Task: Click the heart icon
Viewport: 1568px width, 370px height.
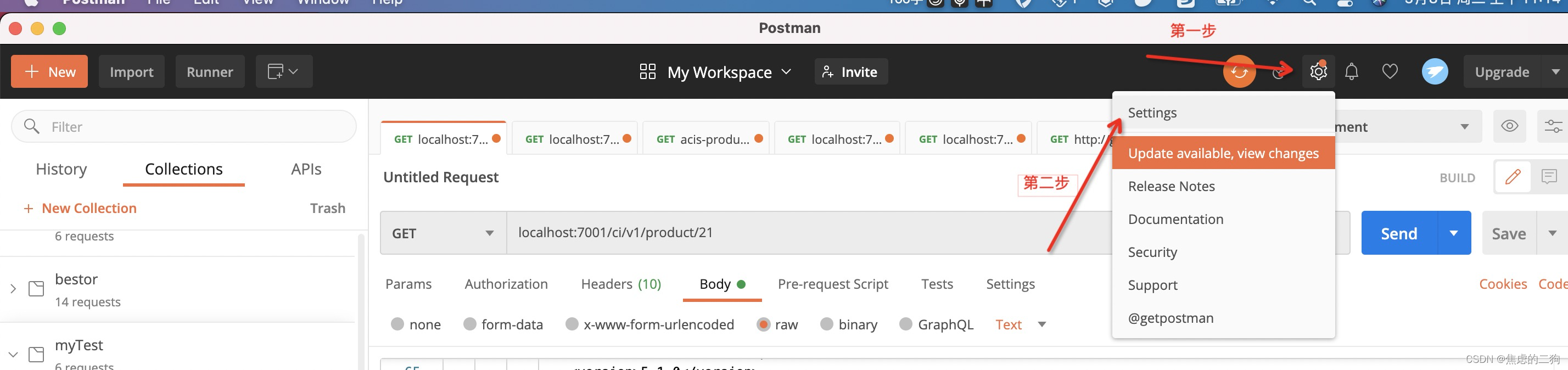Action: 1390,72
